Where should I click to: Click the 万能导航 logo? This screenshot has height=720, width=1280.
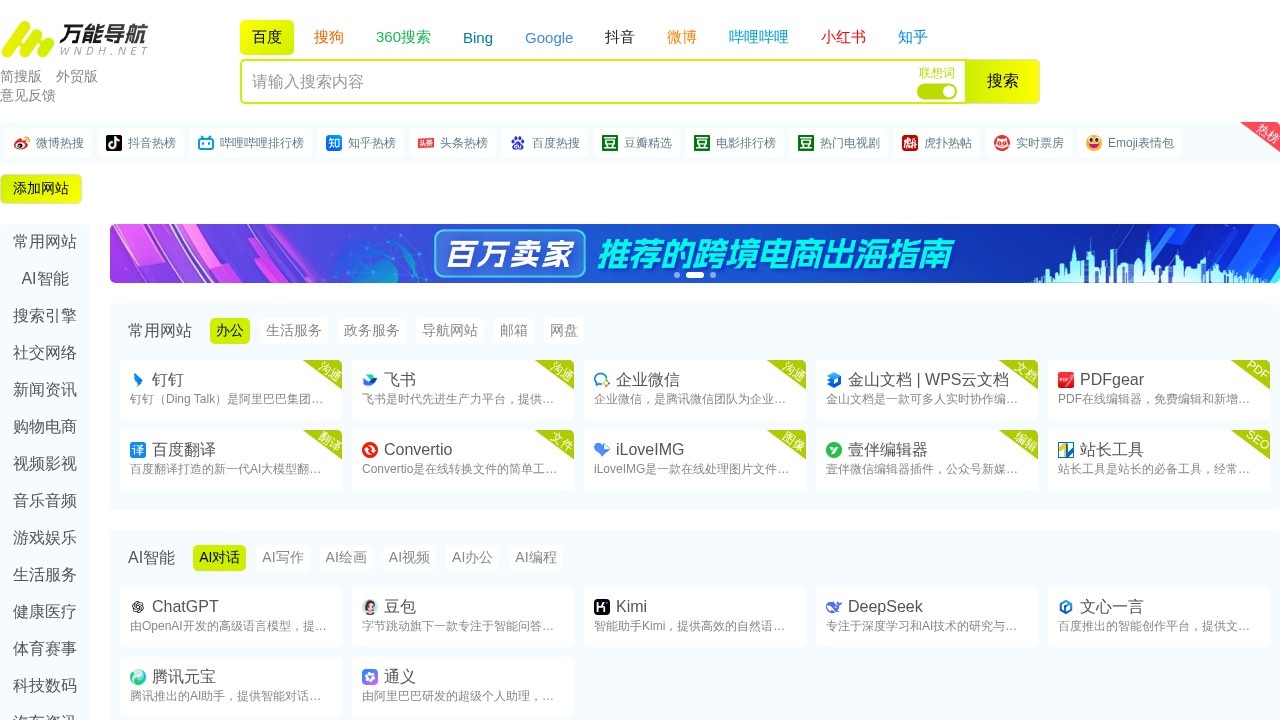coord(75,39)
